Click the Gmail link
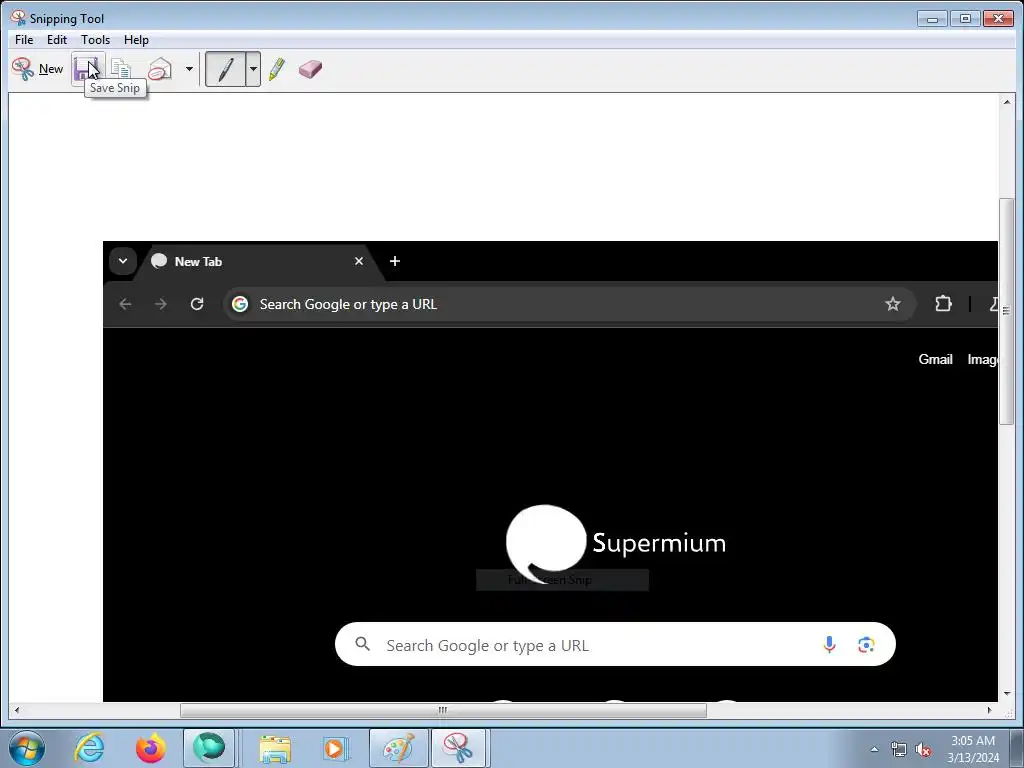The image size is (1024, 768). click(x=935, y=359)
